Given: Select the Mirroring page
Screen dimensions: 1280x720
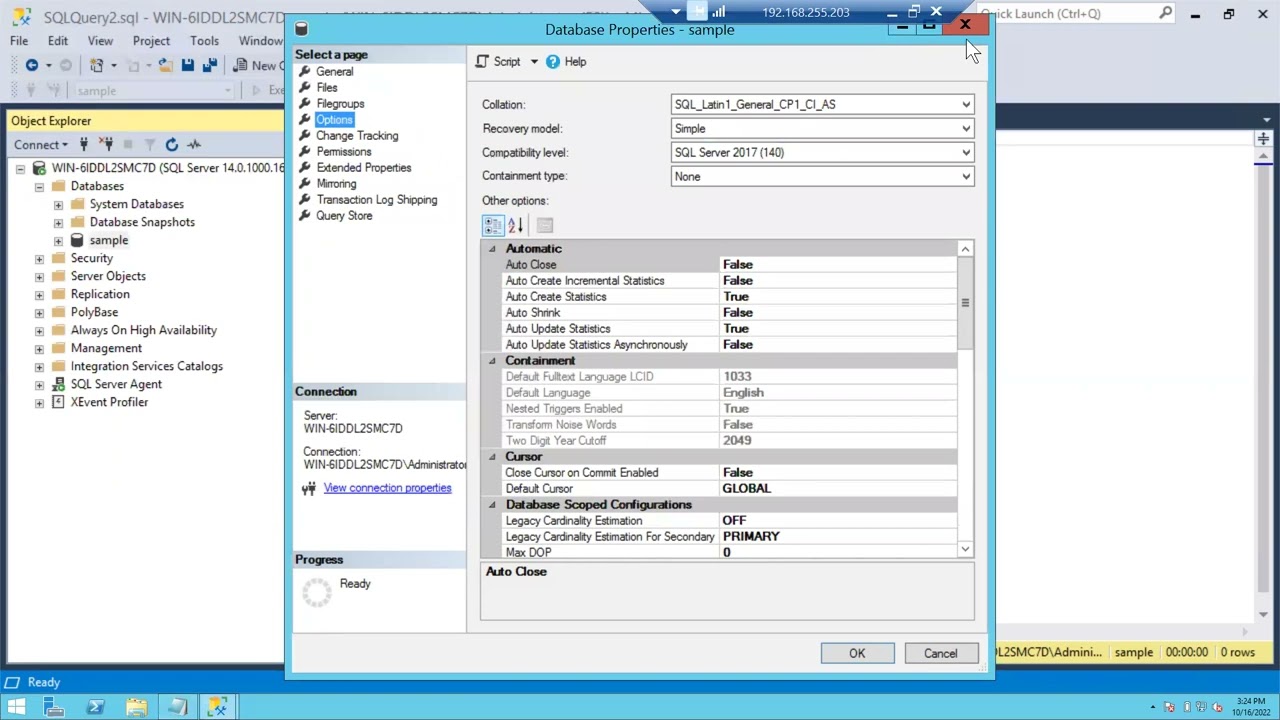Looking at the screenshot, I should click(x=336, y=184).
